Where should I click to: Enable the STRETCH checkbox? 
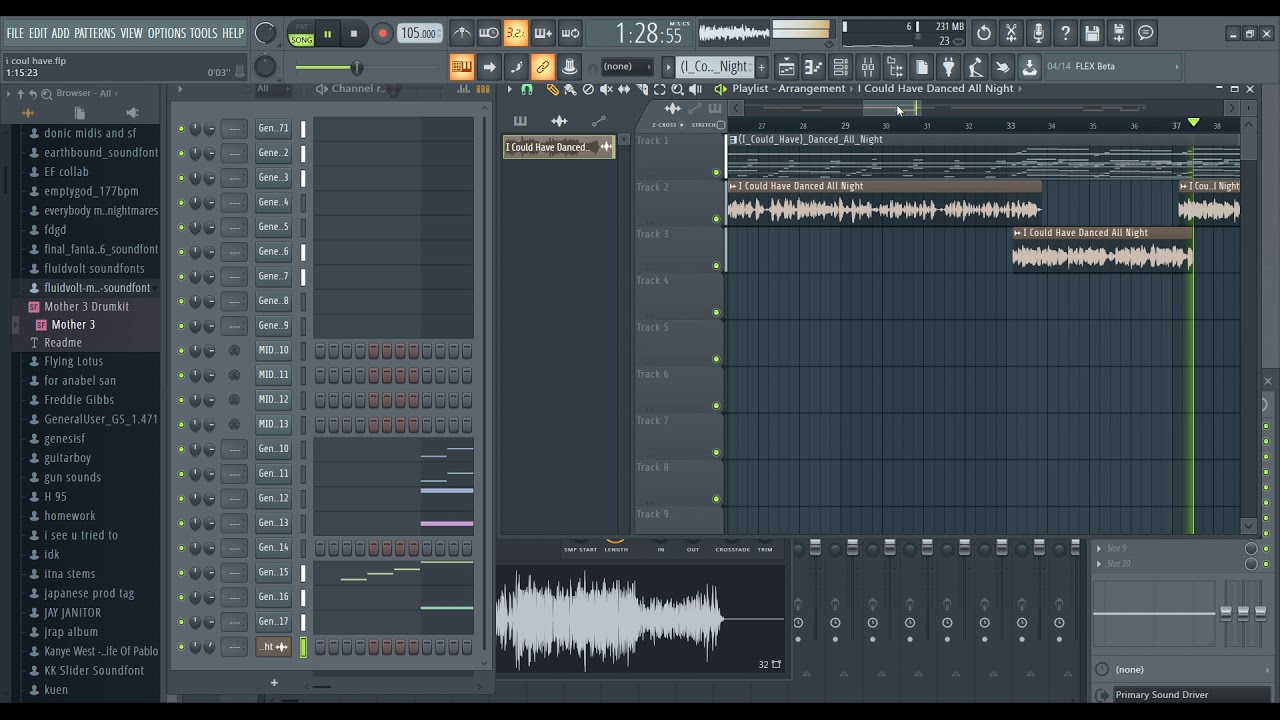click(721, 125)
